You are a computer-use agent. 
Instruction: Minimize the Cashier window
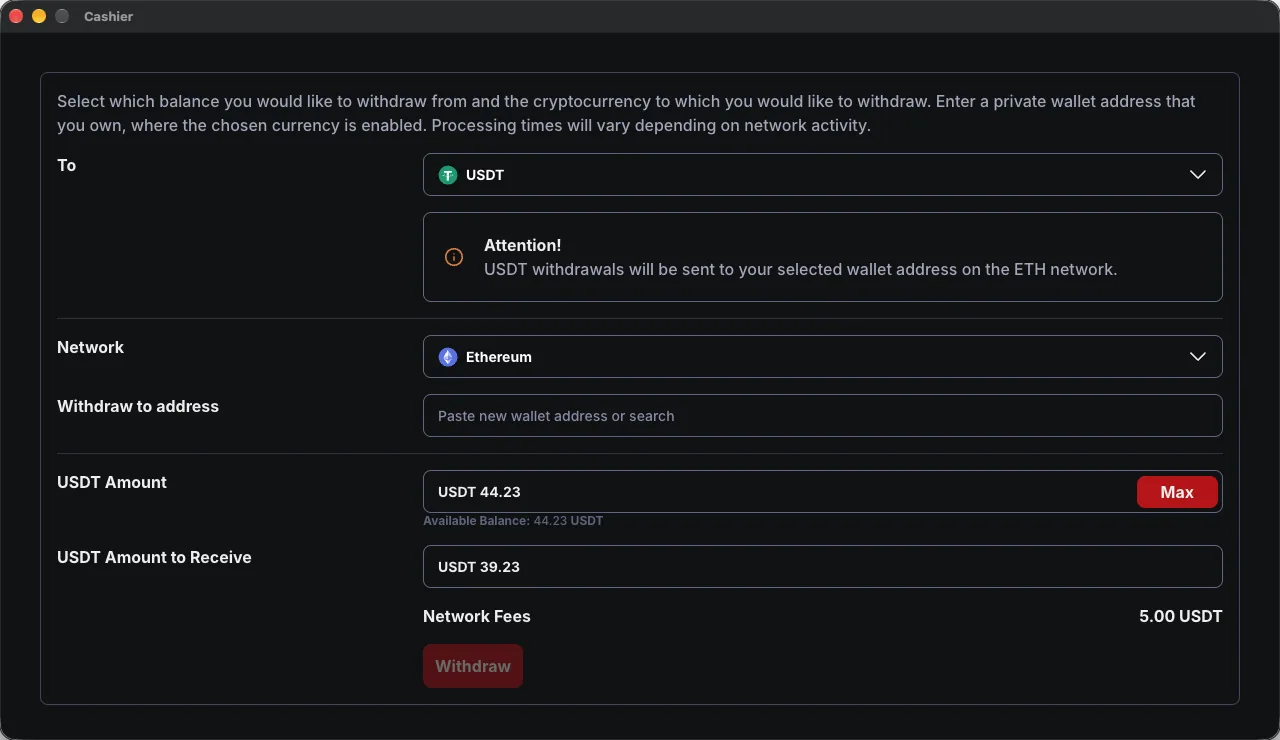[x=39, y=17]
